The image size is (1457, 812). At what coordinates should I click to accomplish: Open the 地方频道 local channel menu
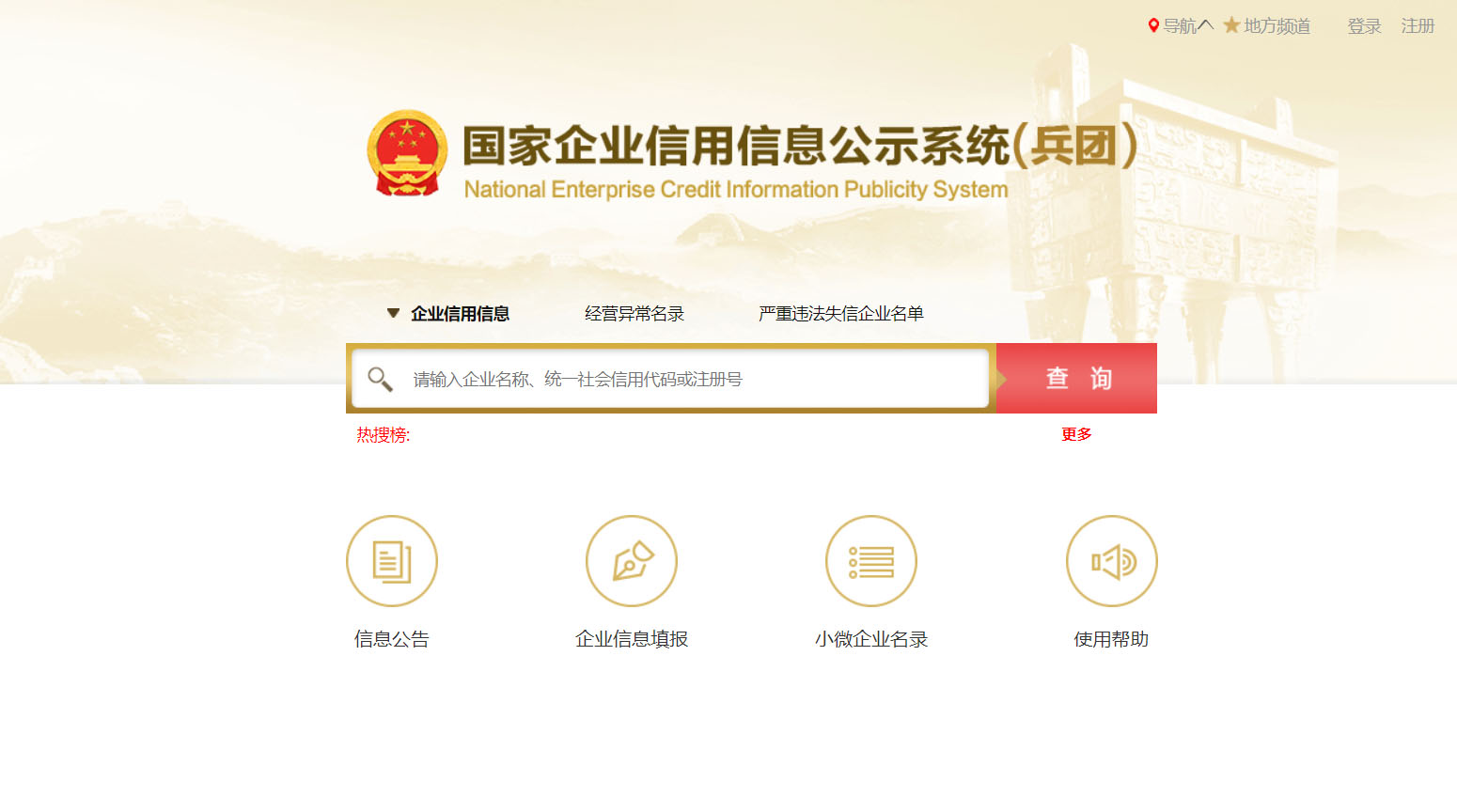pyautogui.click(x=1277, y=25)
